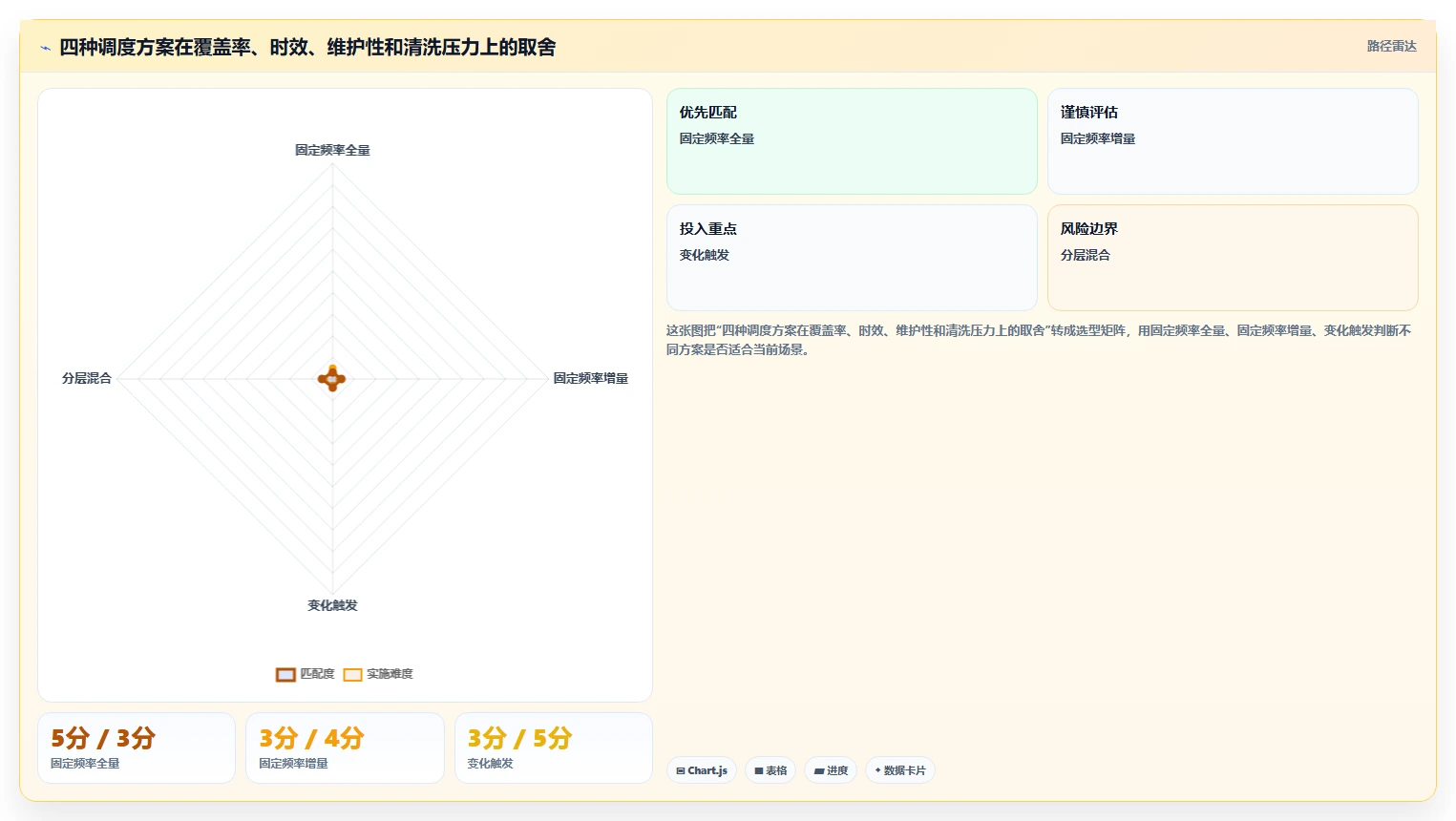The height and width of the screenshot is (821, 1456).
Task: Click the Chart.js tag chip
Action: pyautogui.click(x=702, y=770)
